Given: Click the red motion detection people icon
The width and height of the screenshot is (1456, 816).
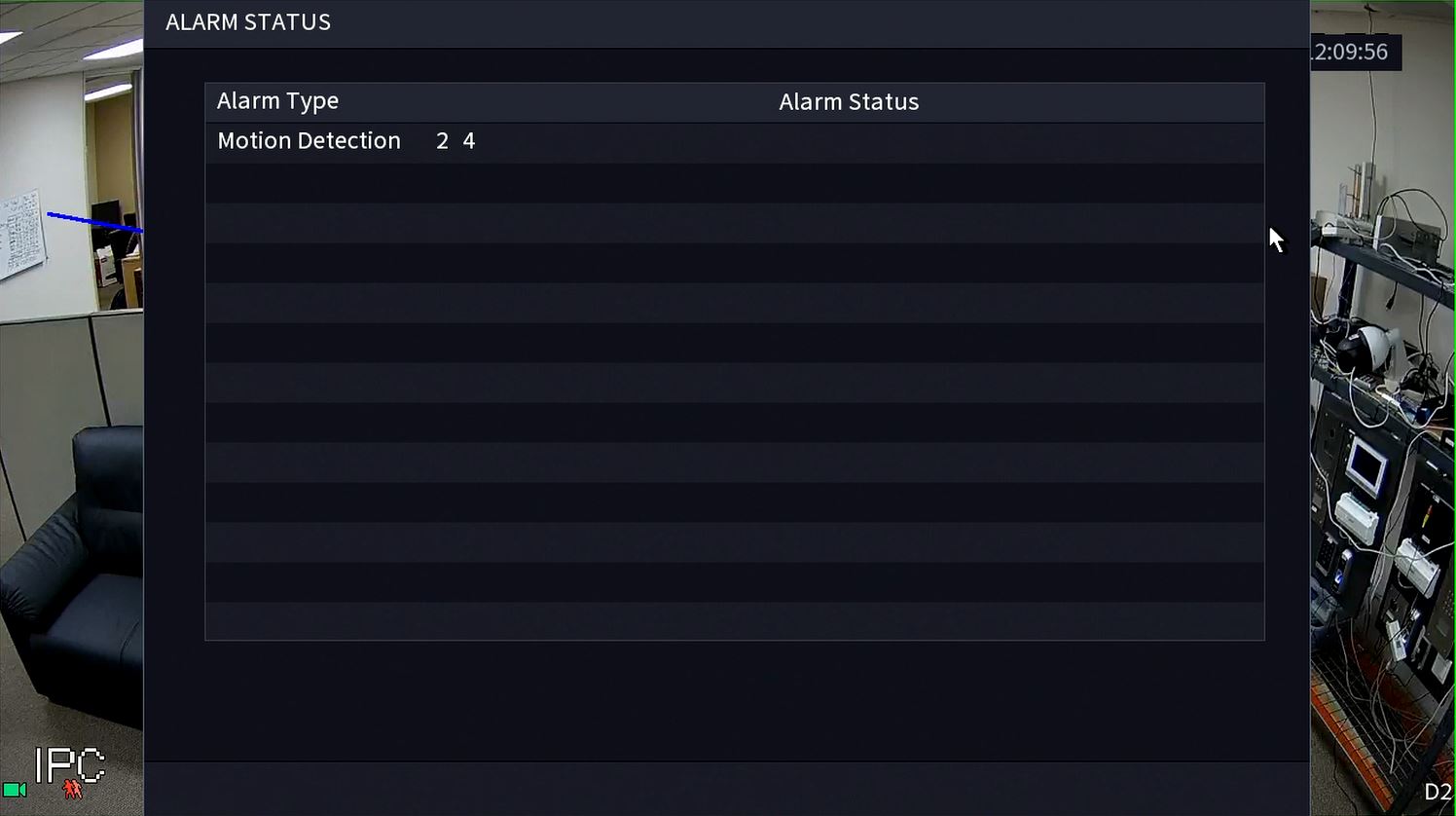Looking at the screenshot, I should pyautogui.click(x=73, y=789).
